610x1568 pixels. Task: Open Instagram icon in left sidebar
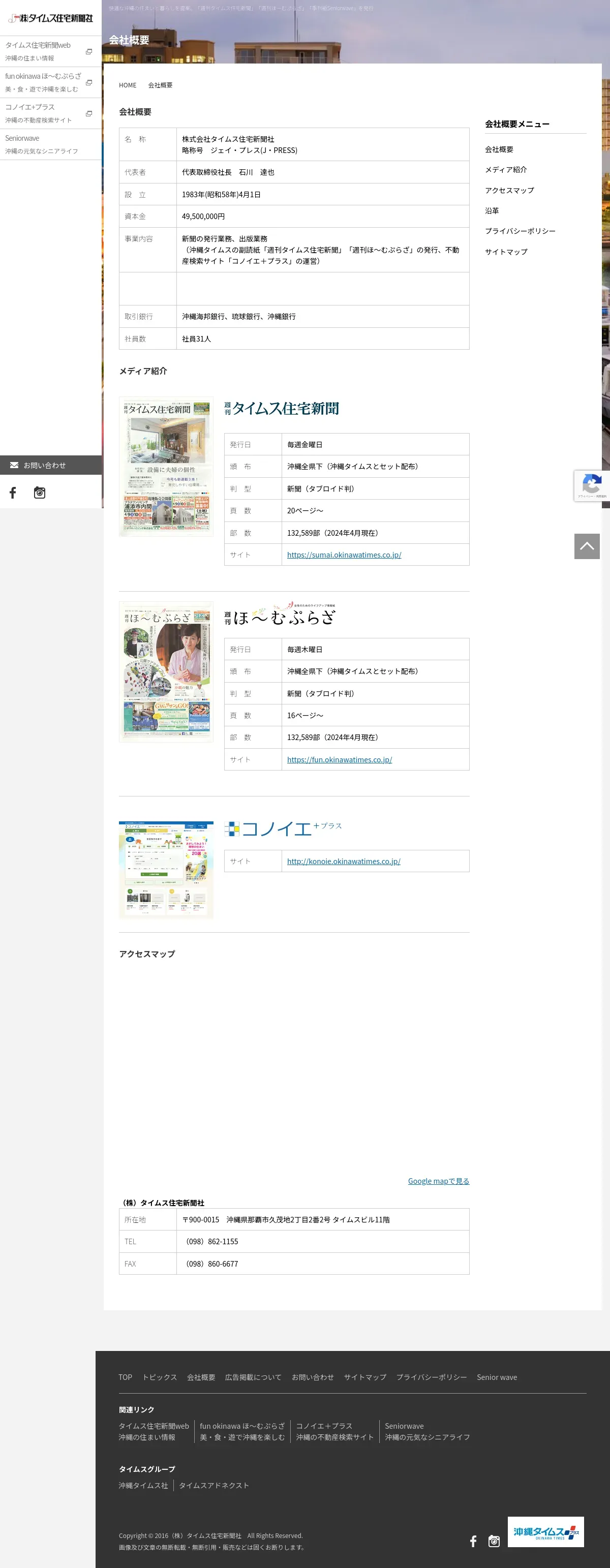point(40,493)
